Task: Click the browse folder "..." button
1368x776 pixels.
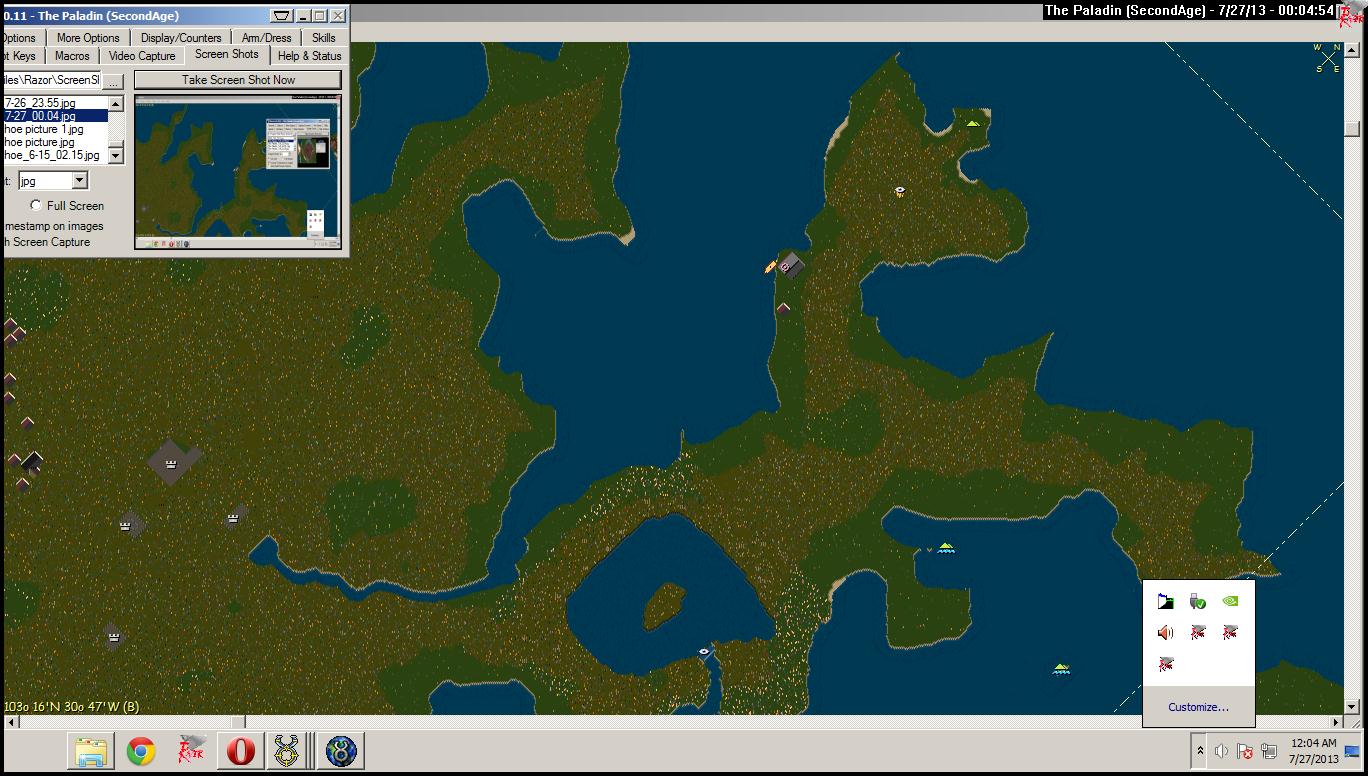Action: point(113,80)
